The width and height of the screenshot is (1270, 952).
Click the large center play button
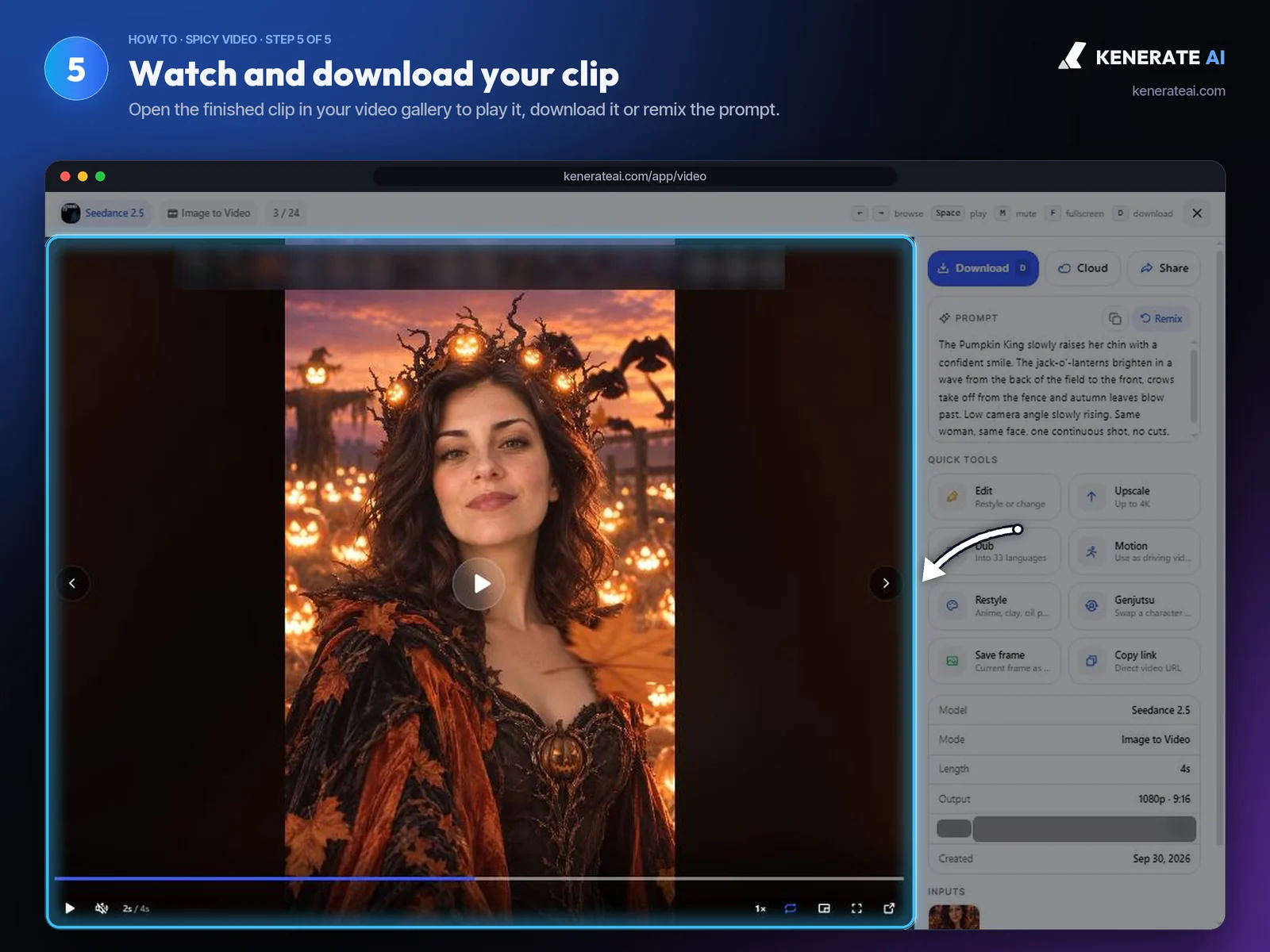(x=479, y=584)
